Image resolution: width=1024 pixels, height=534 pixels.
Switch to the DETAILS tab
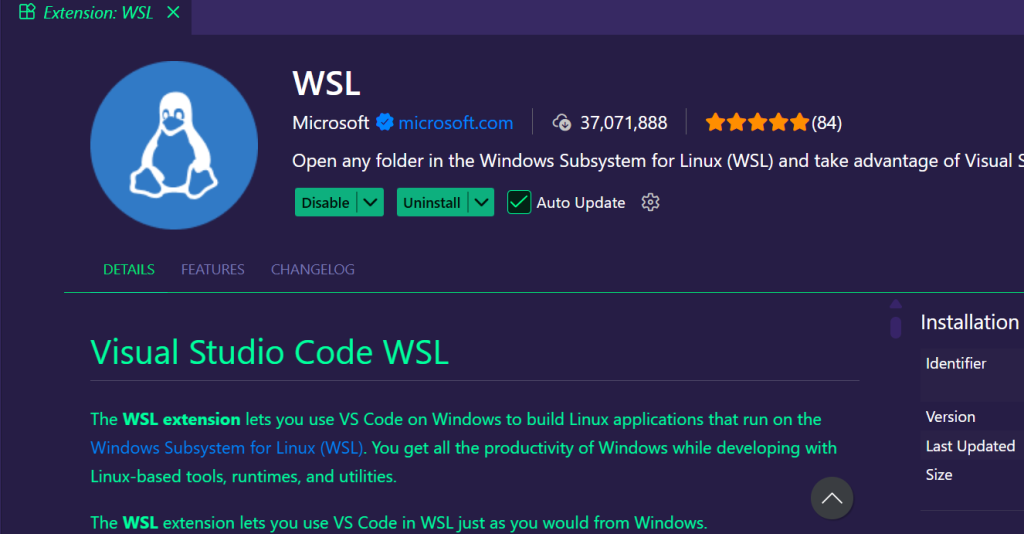129,270
